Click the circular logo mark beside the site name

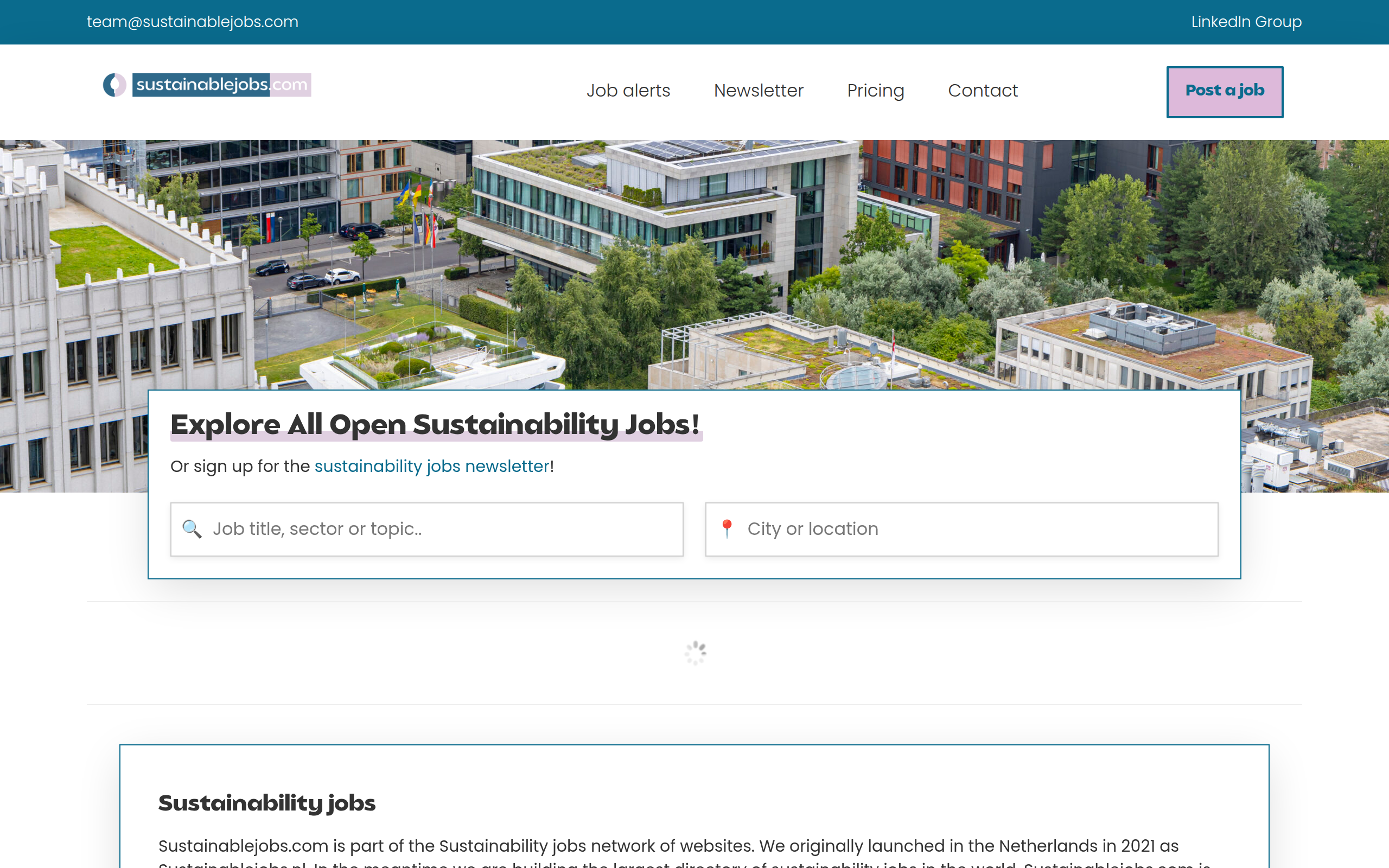(x=114, y=85)
